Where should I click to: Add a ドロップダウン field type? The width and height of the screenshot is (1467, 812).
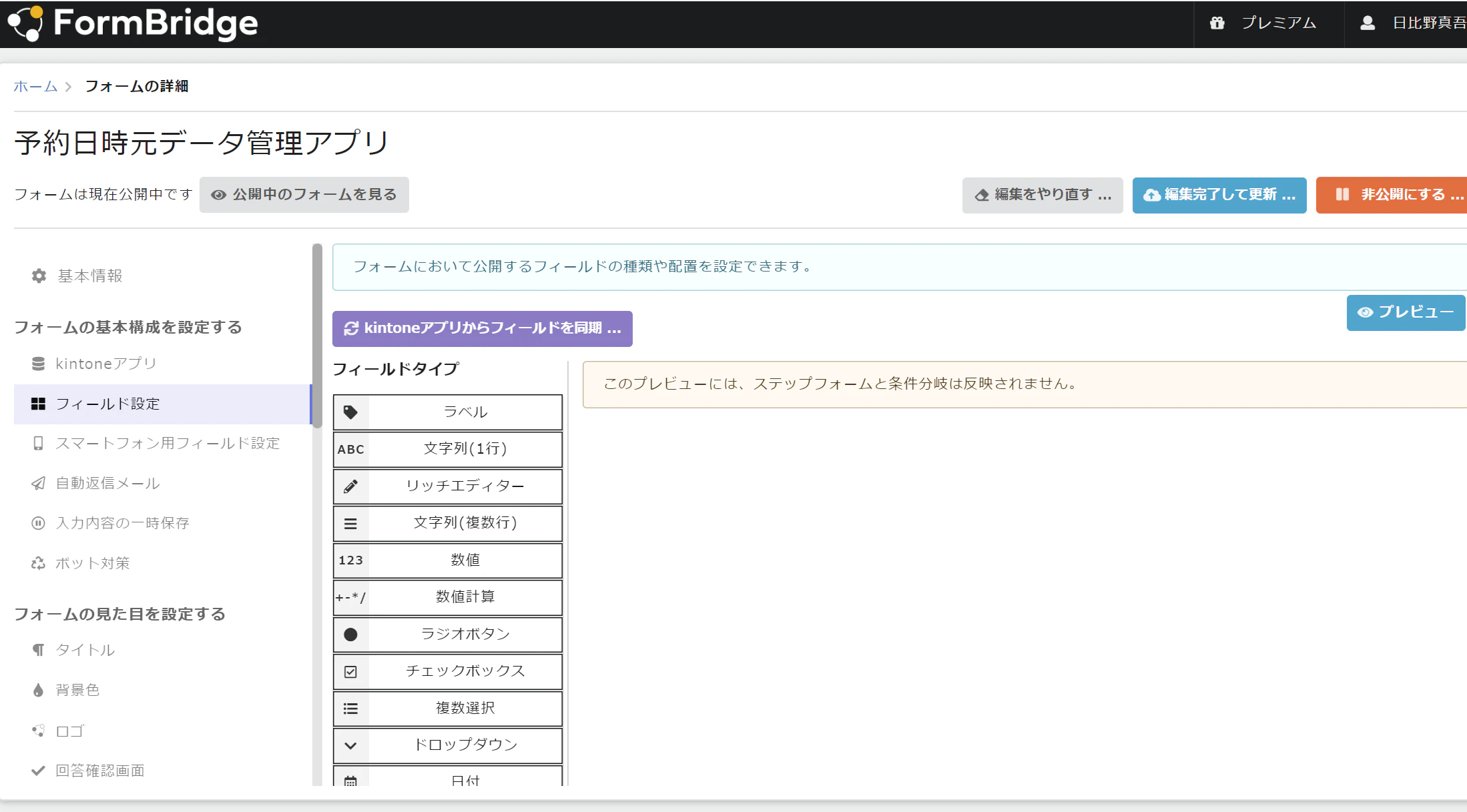465,745
